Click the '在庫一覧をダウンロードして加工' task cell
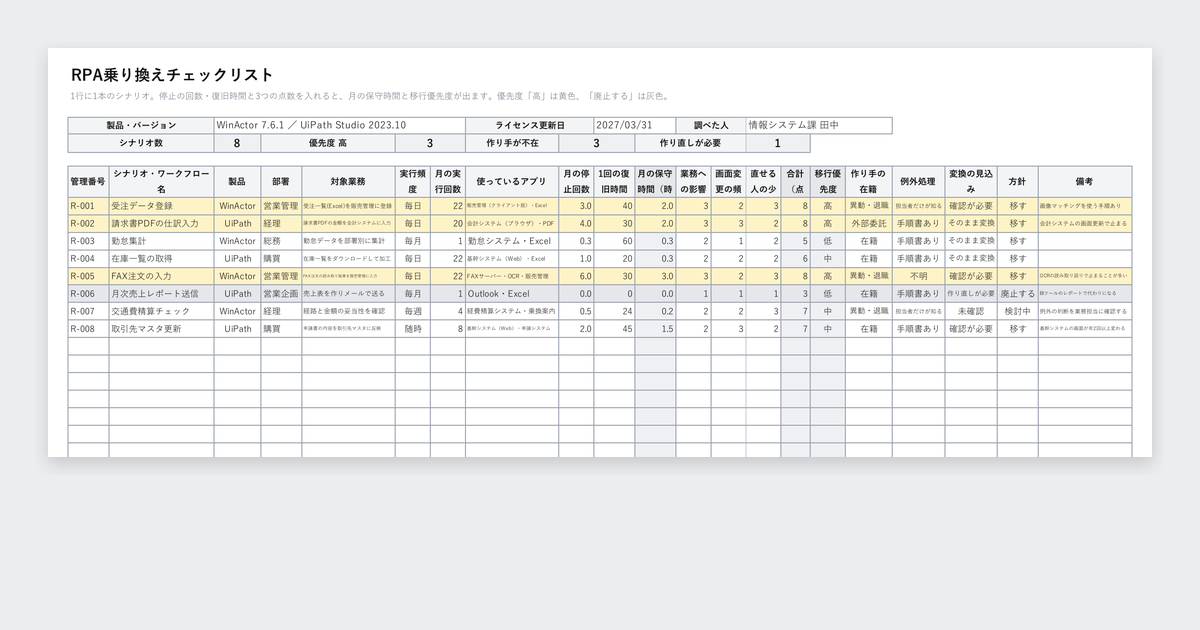The height and width of the screenshot is (630, 1200). tap(348, 258)
